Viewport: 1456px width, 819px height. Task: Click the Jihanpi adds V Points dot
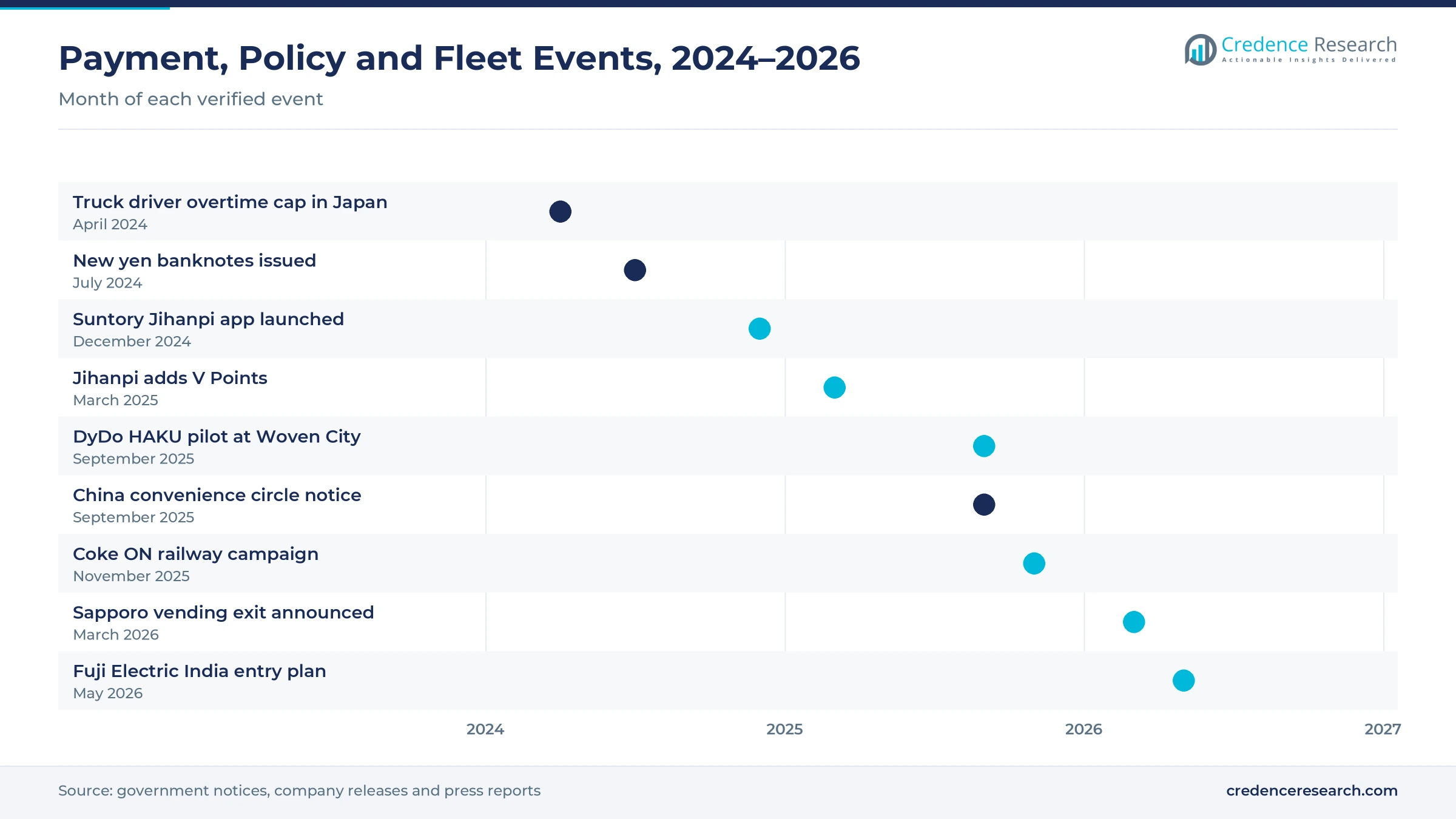(834, 388)
